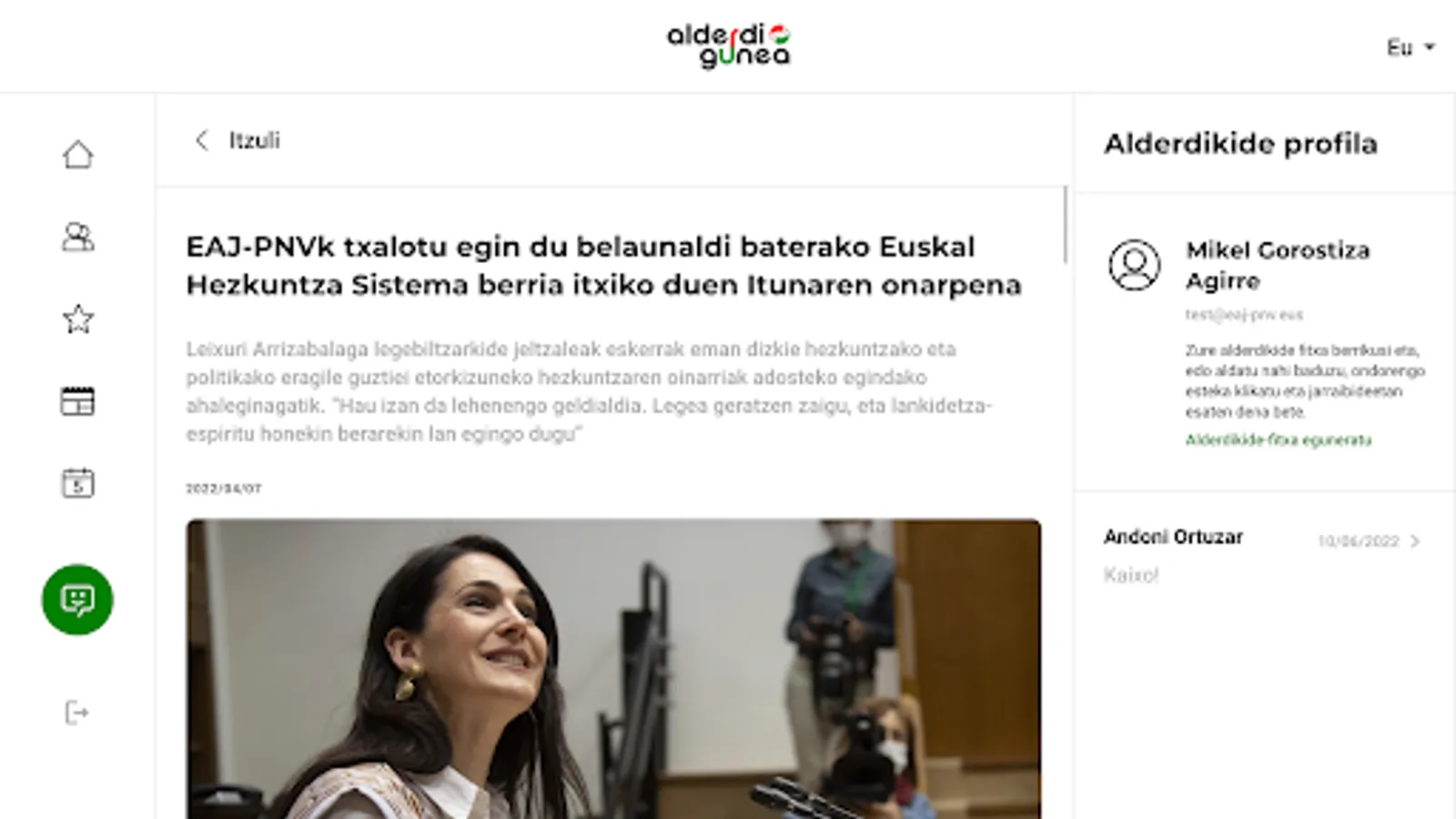Click the back chevron next to Itzuli

click(202, 140)
